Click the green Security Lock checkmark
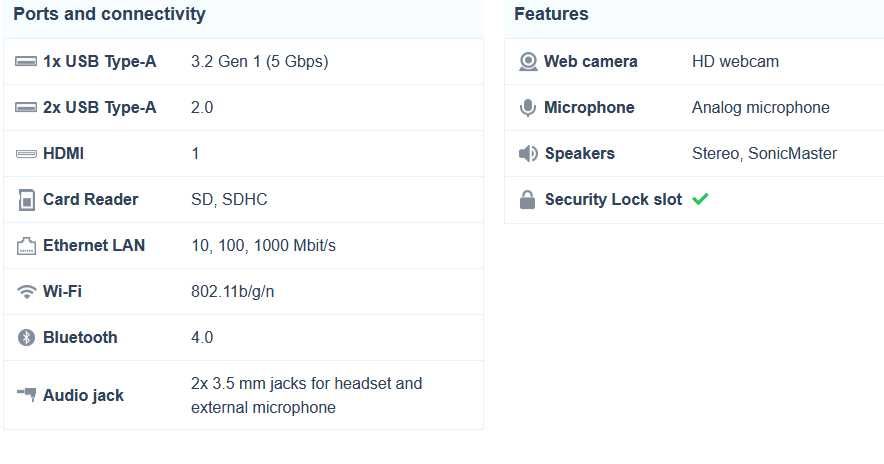 [700, 199]
